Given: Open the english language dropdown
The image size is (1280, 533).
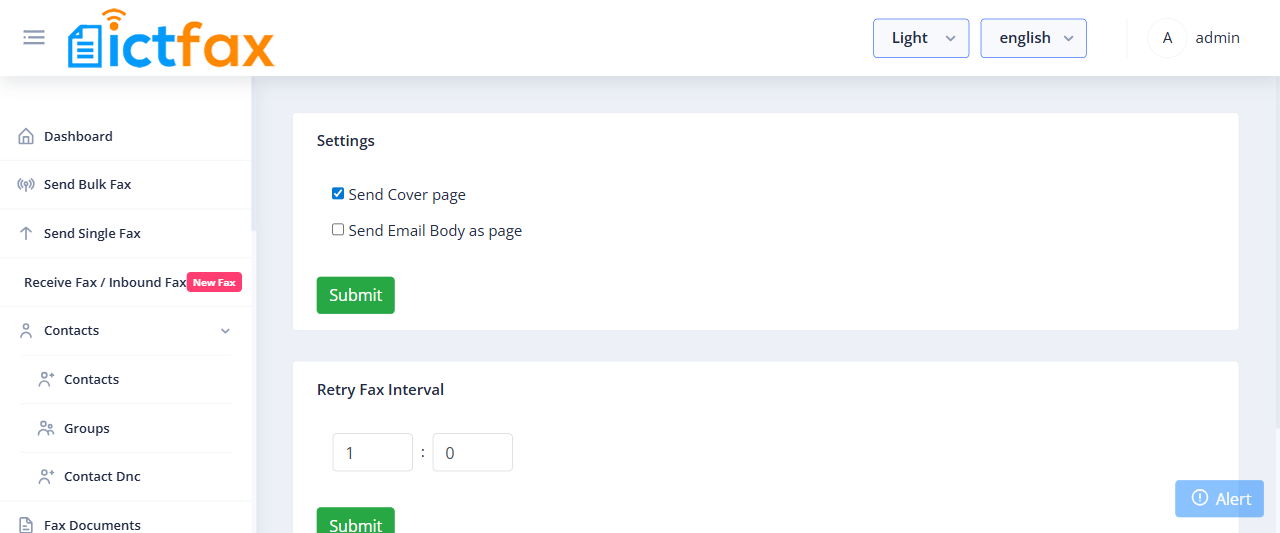Looking at the screenshot, I should [x=1034, y=38].
